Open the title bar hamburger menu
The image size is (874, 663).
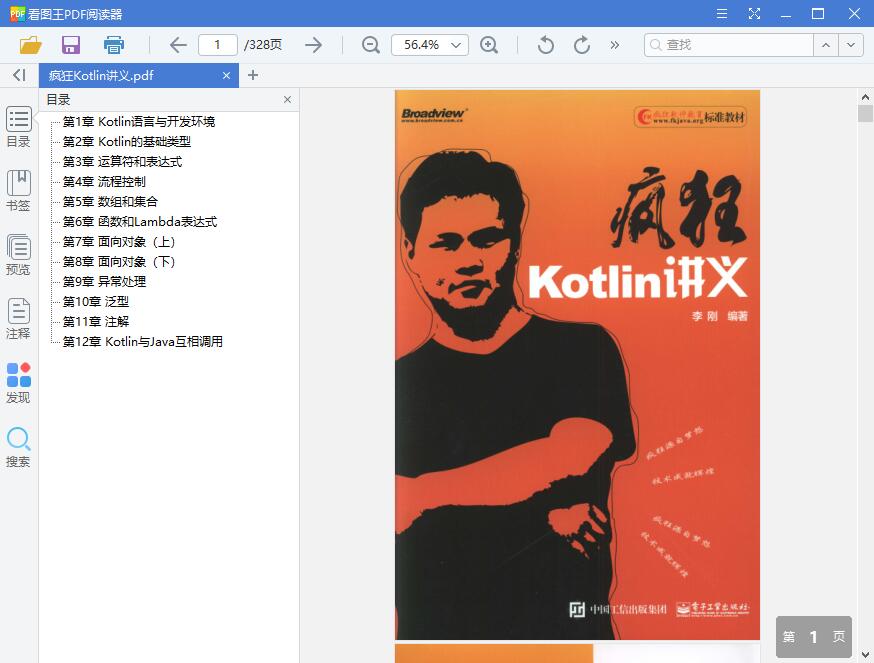tap(722, 14)
